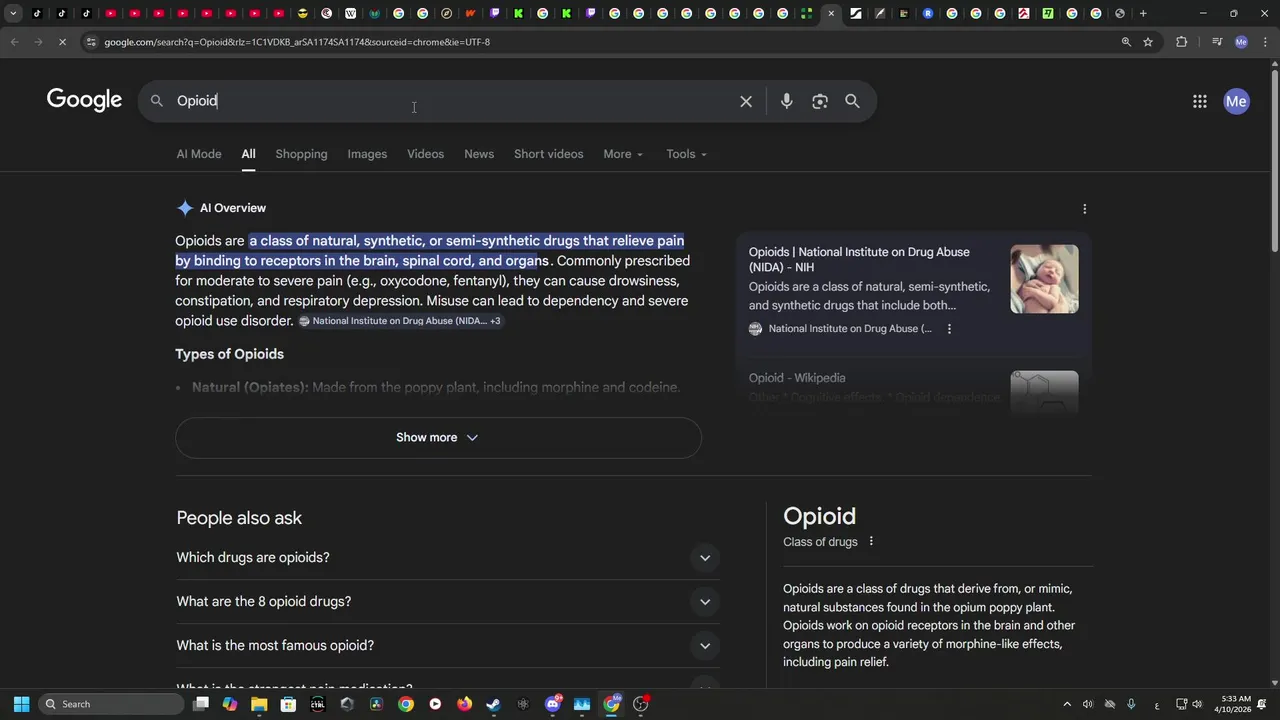Click the Windows taskbar Search box

pyautogui.click(x=111, y=704)
